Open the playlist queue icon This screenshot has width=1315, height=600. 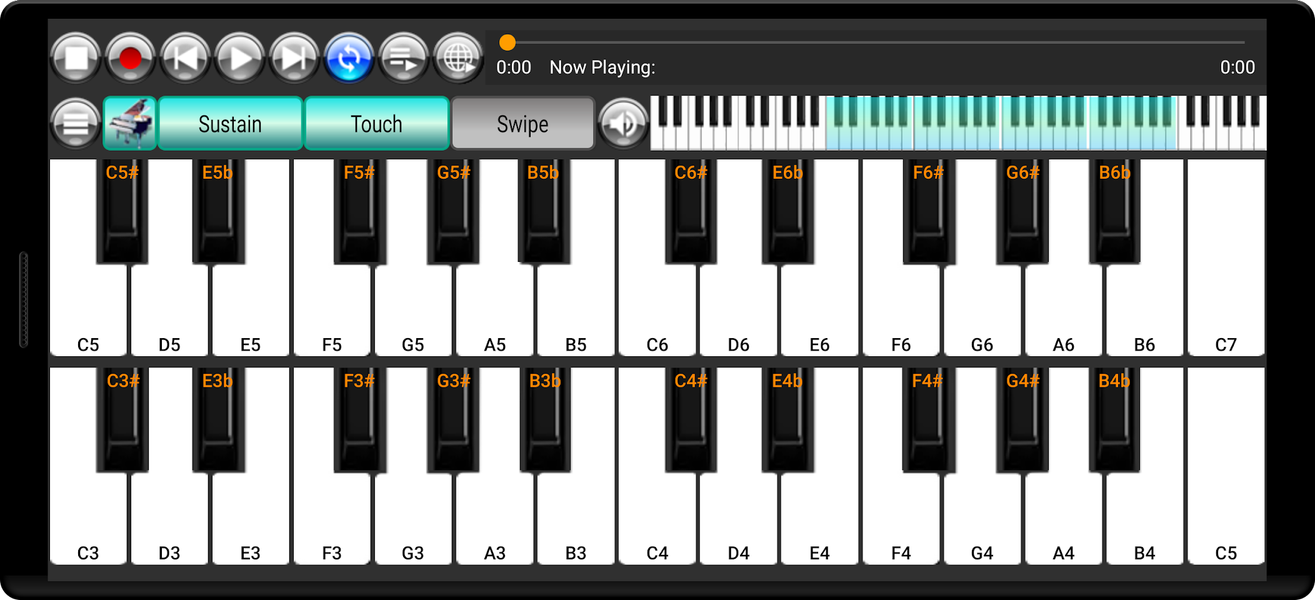403,57
